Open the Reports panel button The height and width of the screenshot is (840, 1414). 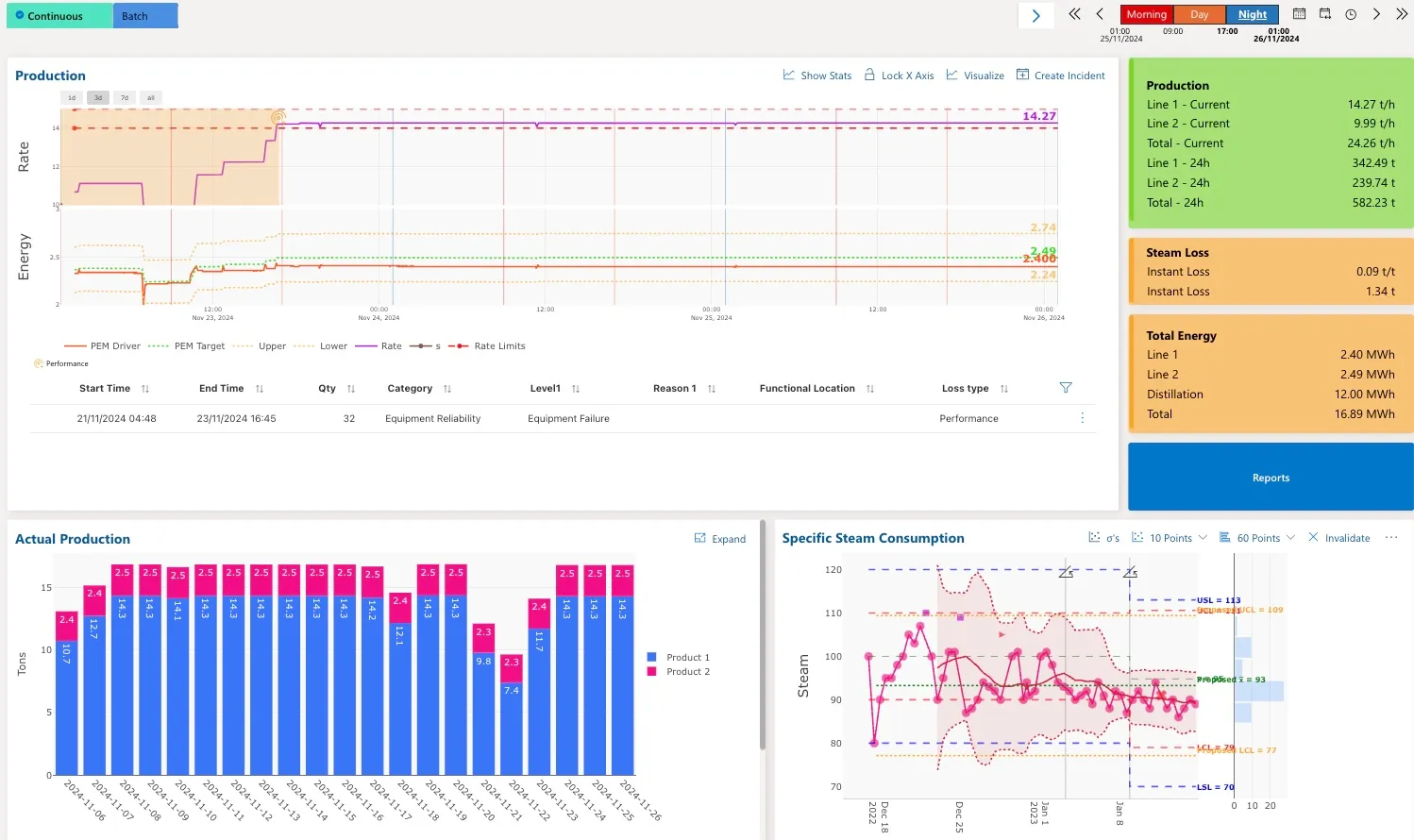click(1271, 478)
